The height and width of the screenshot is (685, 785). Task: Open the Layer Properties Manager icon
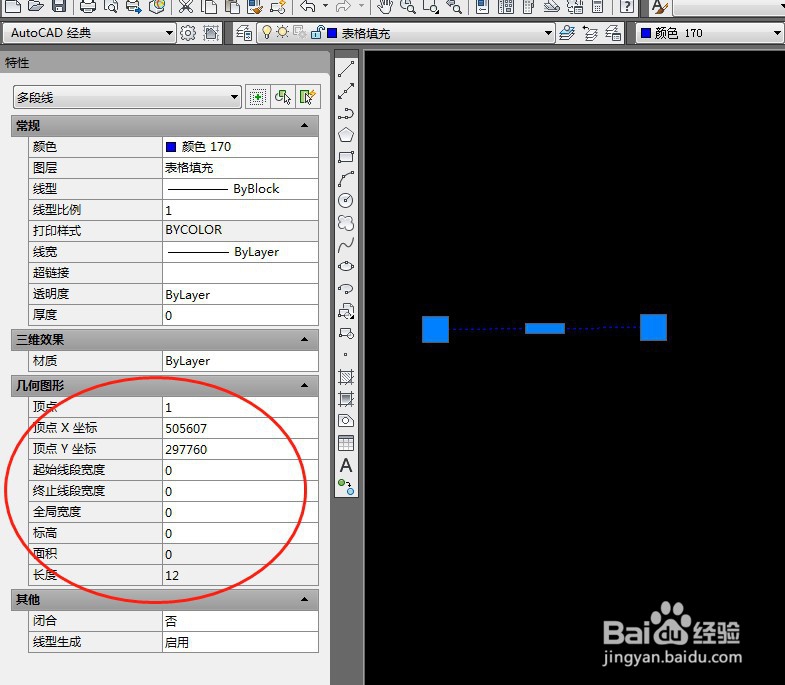point(244,33)
